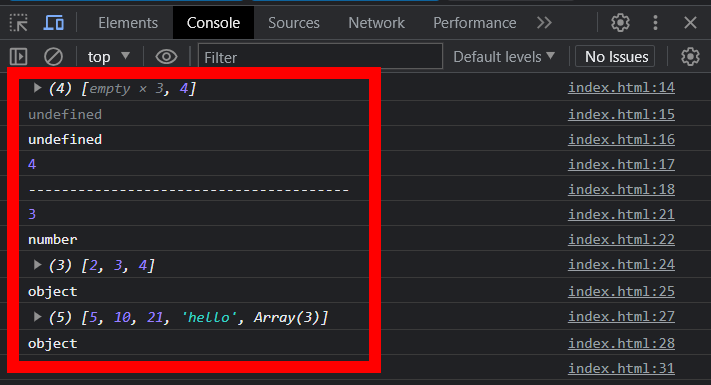The width and height of the screenshot is (711, 385).
Task: Expand the (4) [empty × 3, 4] array
Action: pos(37,88)
